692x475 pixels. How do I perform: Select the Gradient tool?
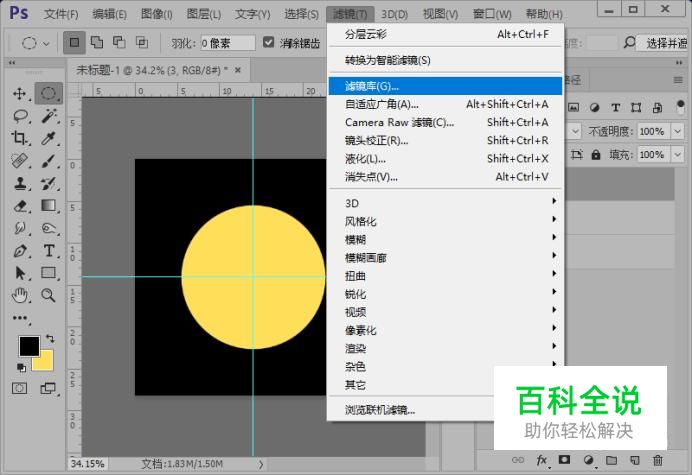click(49, 206)
